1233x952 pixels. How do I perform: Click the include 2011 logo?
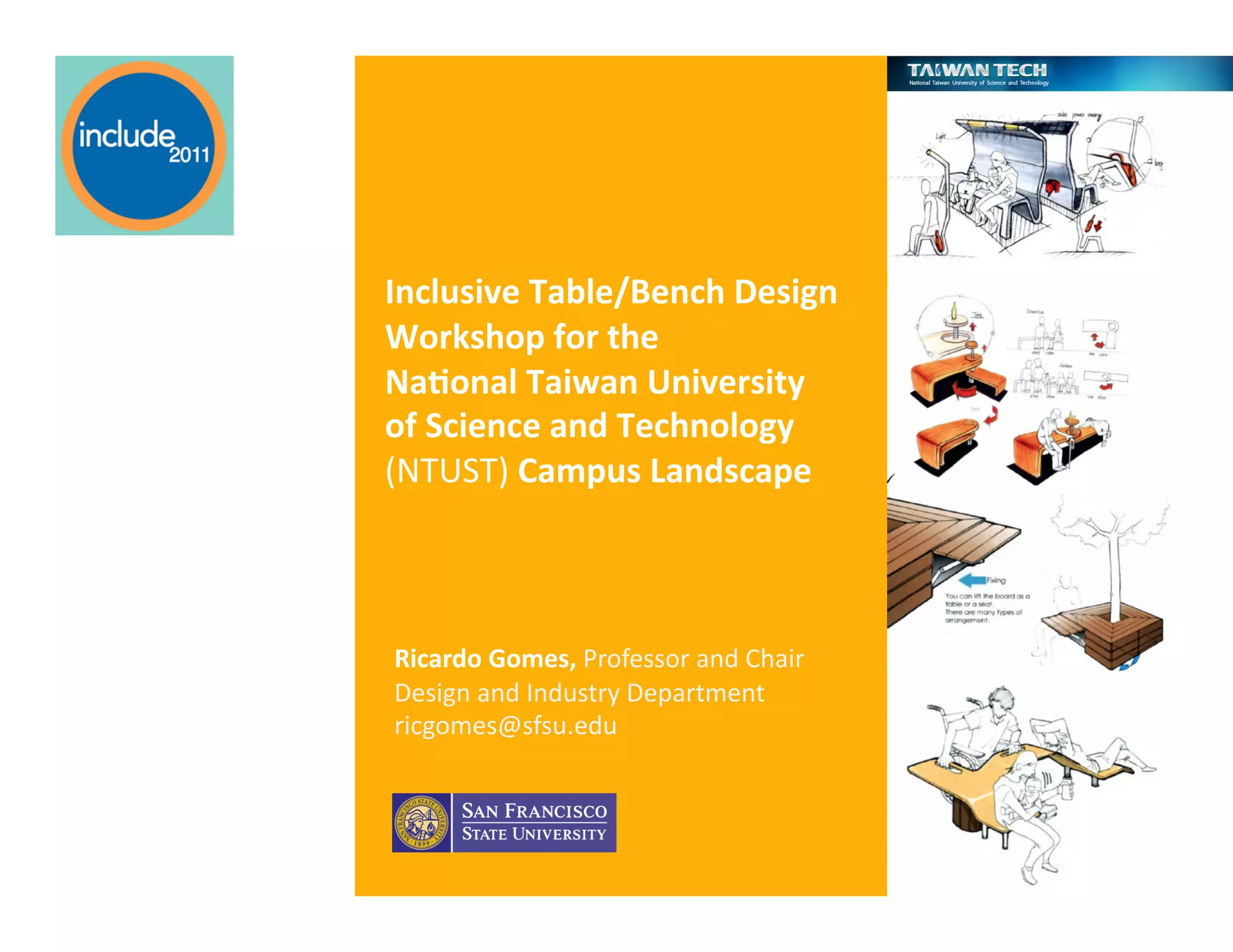(x=144, y=145)
